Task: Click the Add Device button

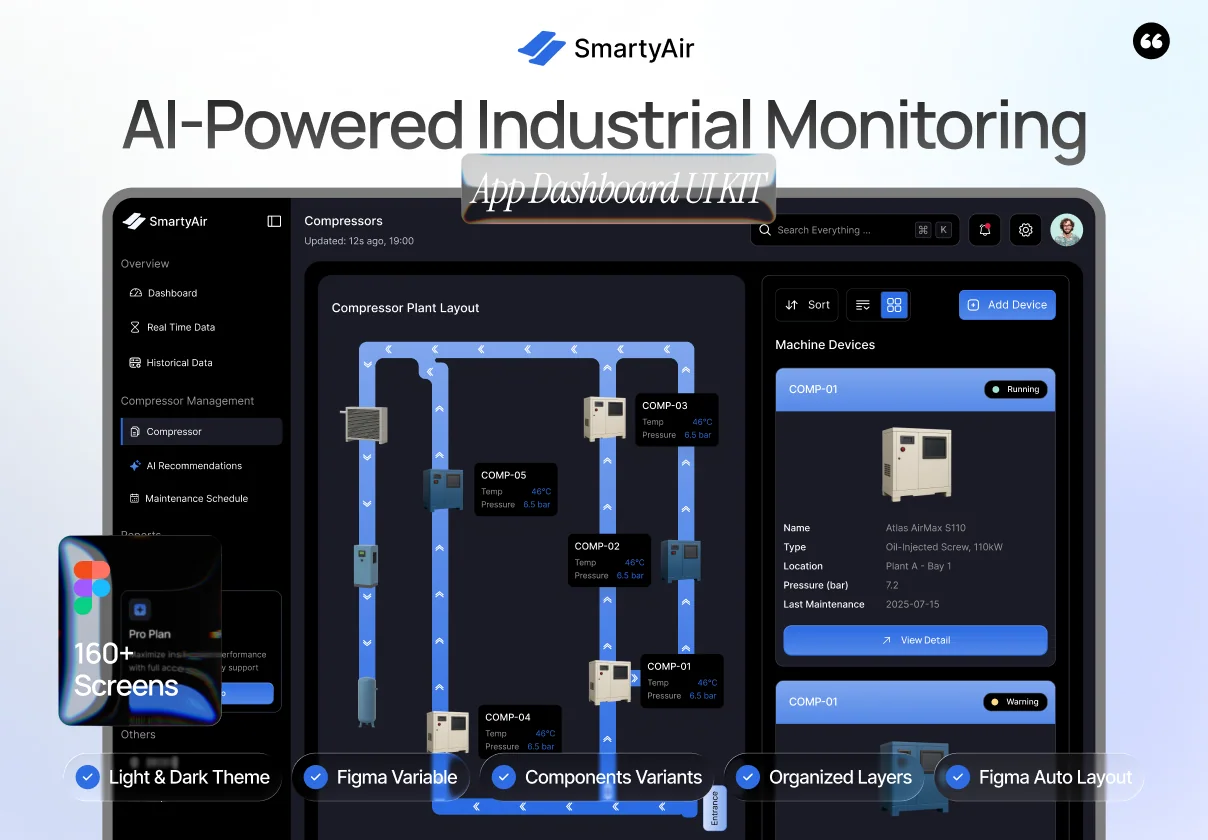Action: pos(1007,305)
